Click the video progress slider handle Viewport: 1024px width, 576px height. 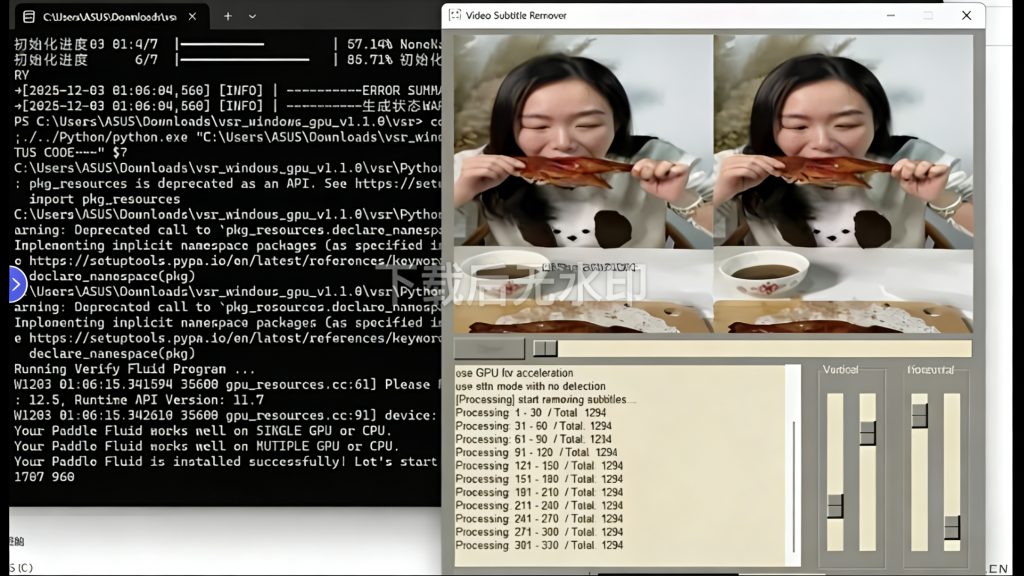[x=545, y=348]
